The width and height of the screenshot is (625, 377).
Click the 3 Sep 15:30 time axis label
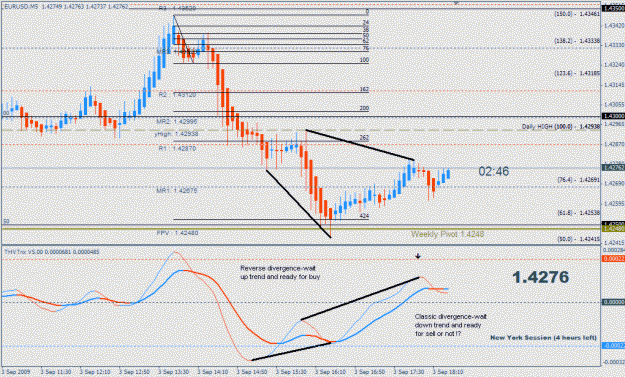point(291,372)
